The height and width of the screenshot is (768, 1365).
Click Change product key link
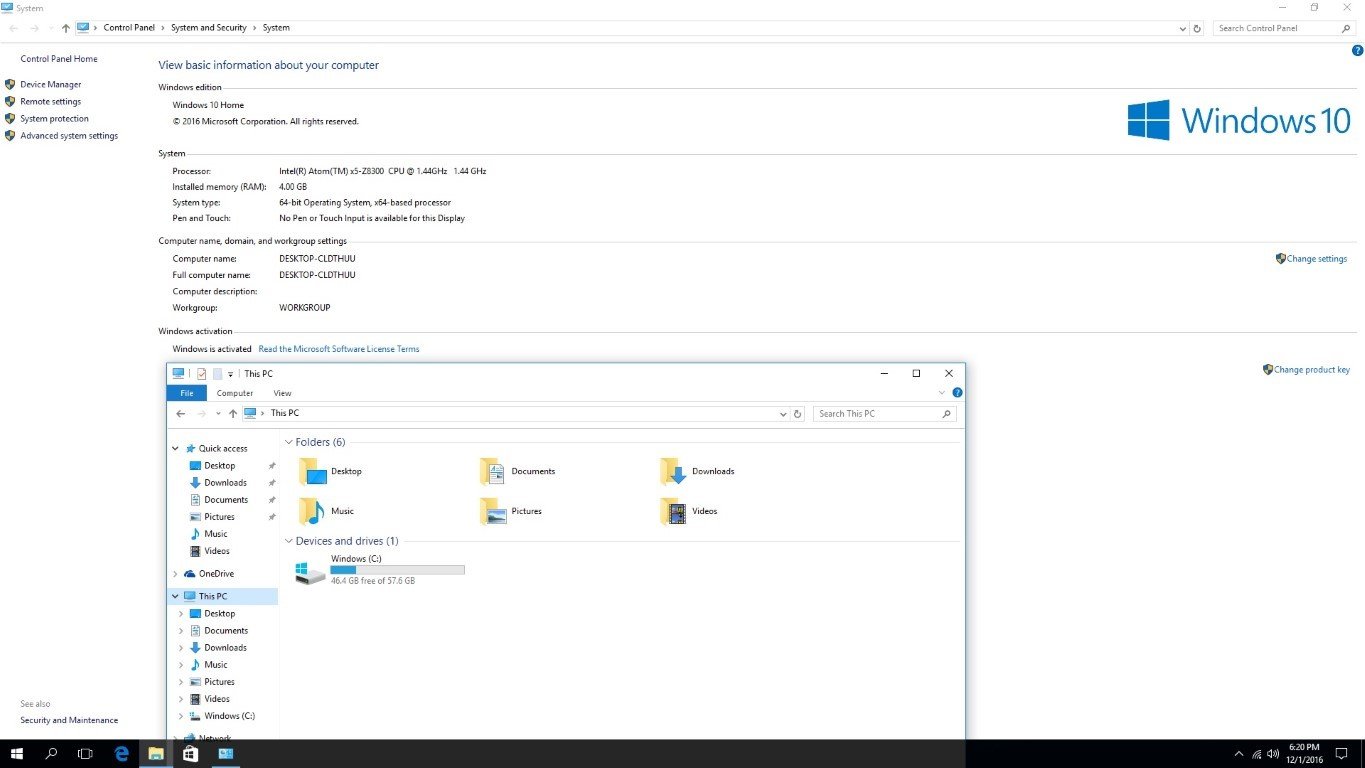[1312, 370]
